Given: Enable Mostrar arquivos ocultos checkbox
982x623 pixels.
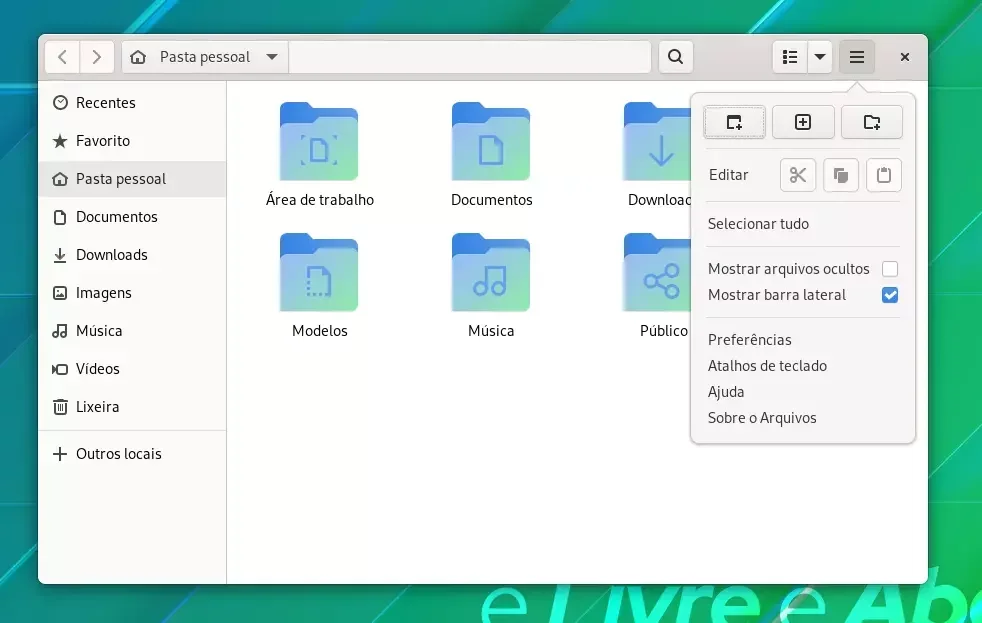Looking at the screenshot, I should pyautogui.click(x=889, y=269).
